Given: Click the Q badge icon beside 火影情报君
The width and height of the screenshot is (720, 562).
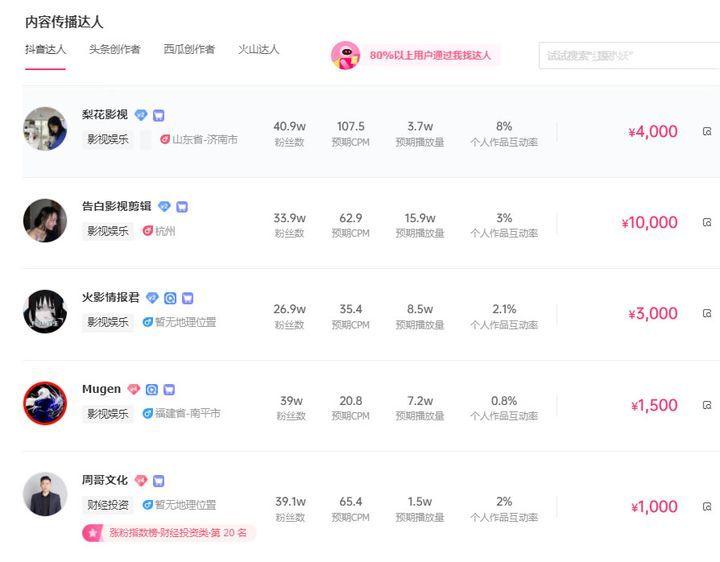Looking at the screenshot, I should (170, 298).
